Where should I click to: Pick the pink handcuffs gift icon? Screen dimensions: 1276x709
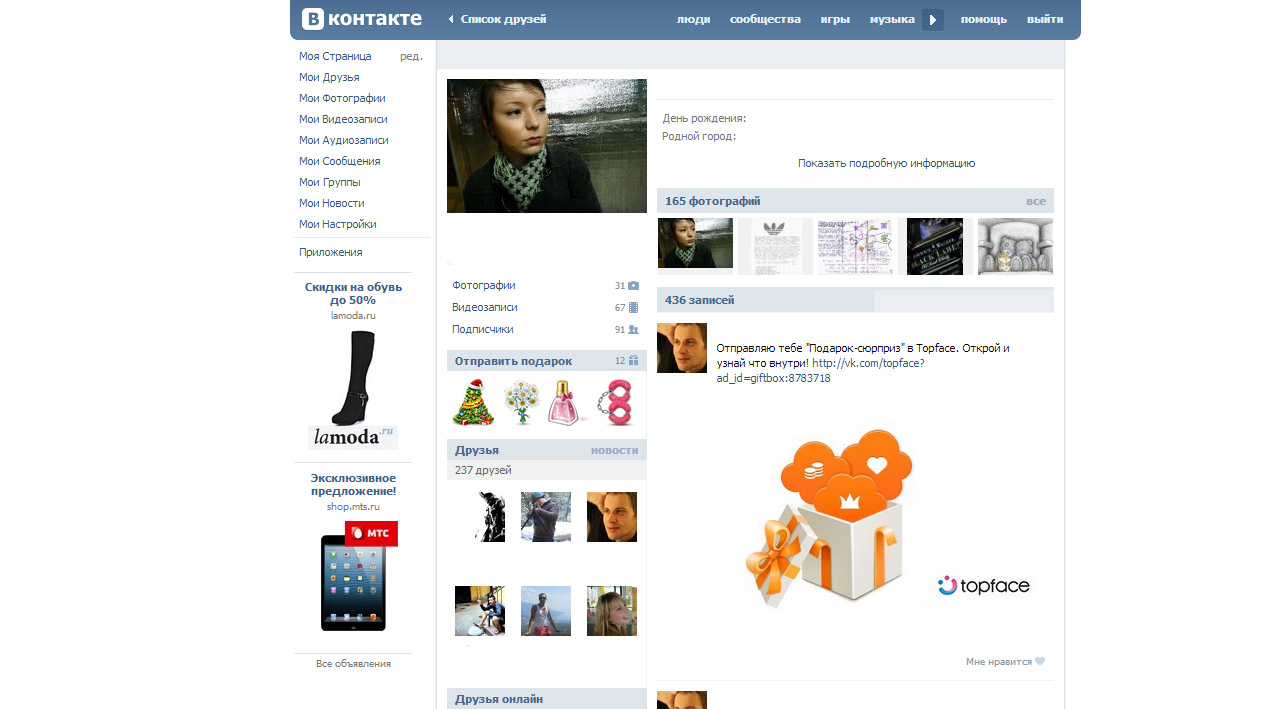point(615,402)
